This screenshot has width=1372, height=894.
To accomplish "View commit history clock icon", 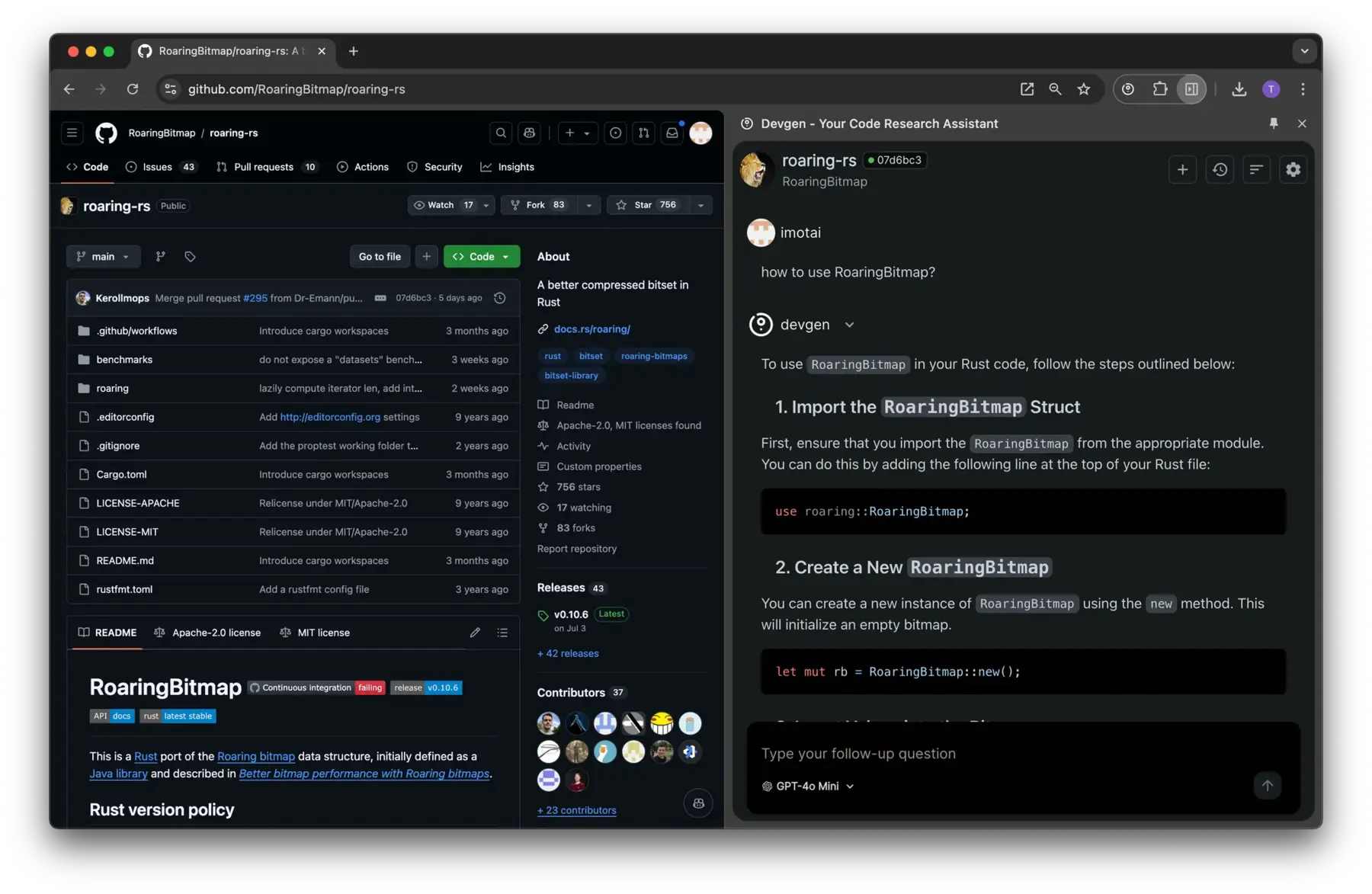I will pos(500,298).
